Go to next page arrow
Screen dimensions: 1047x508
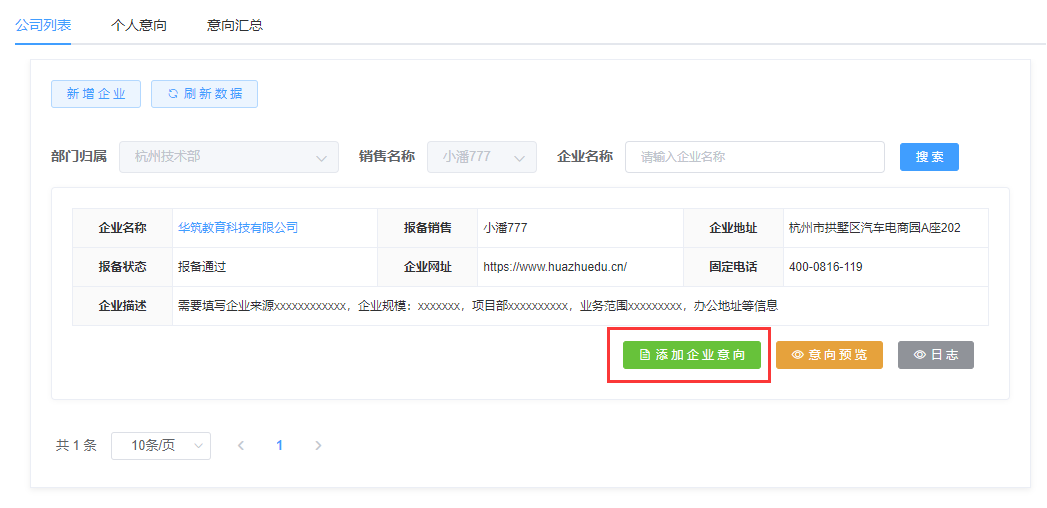point(318,446)
